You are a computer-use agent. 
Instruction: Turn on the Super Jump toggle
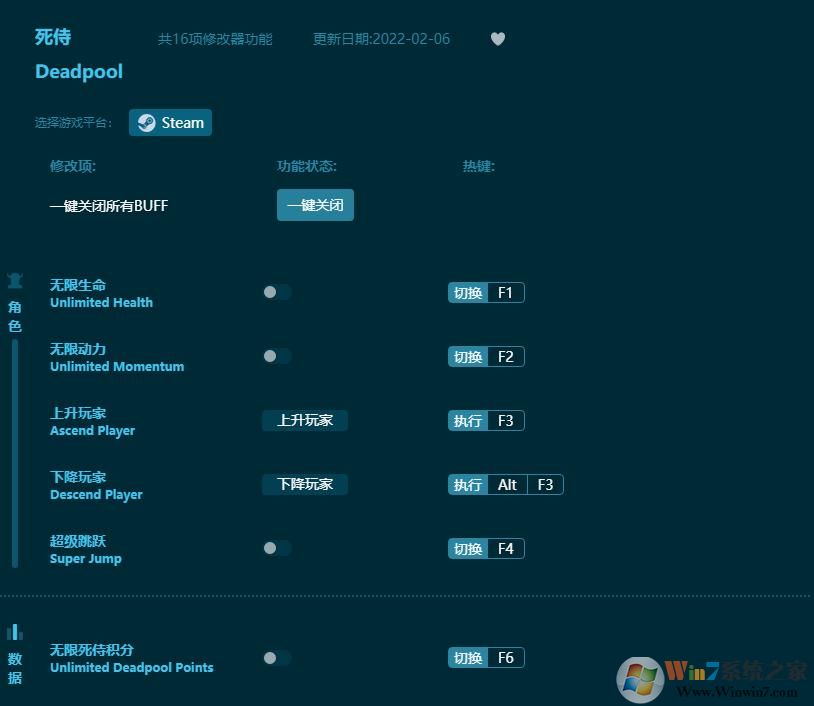277,548
